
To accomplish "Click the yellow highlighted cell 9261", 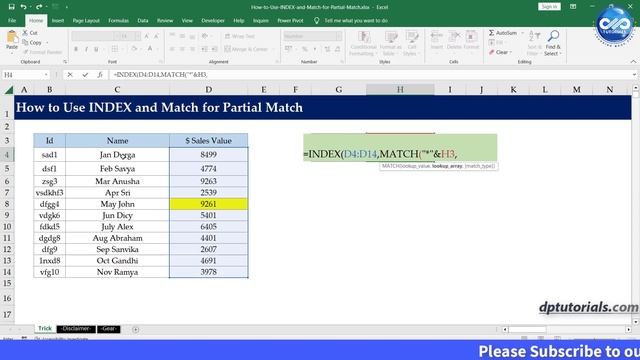I will [x=209, y=204].
